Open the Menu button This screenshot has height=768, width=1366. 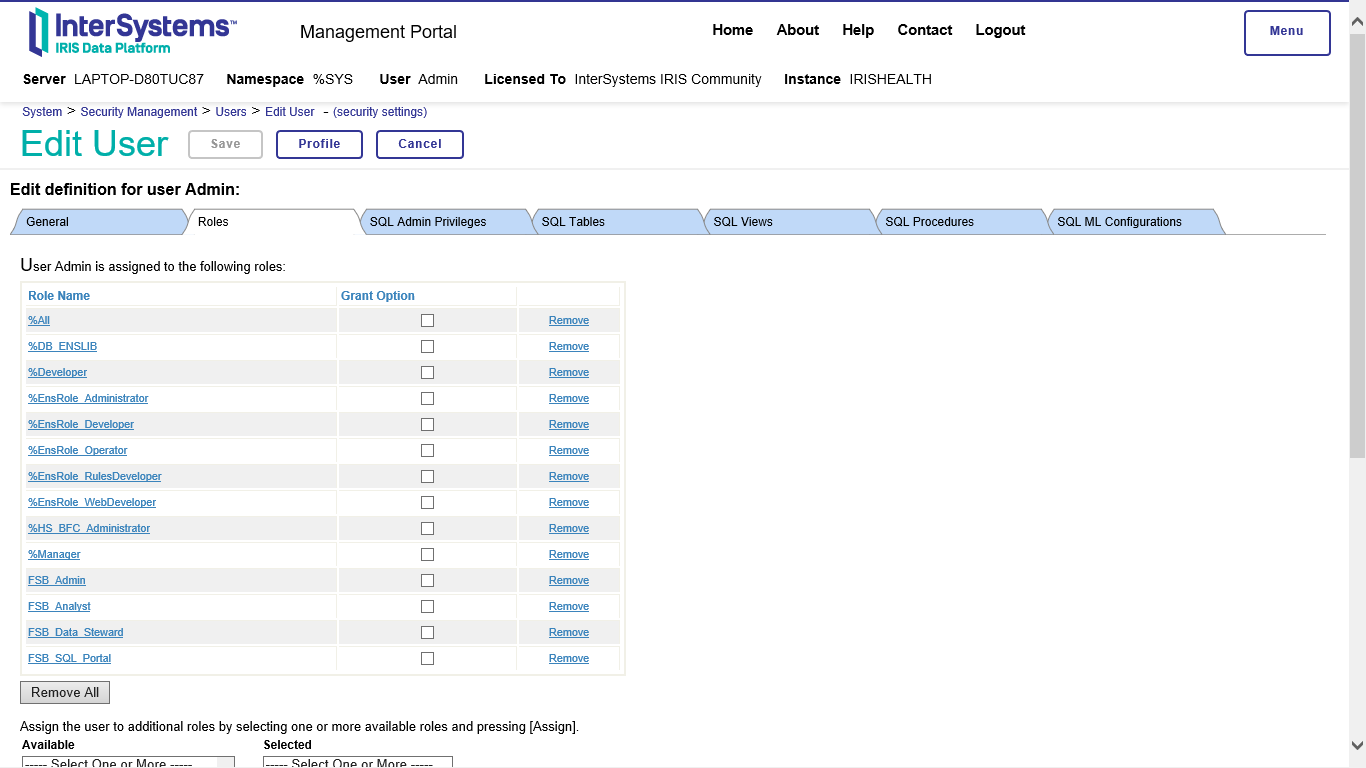click(x=1287, y=32)
